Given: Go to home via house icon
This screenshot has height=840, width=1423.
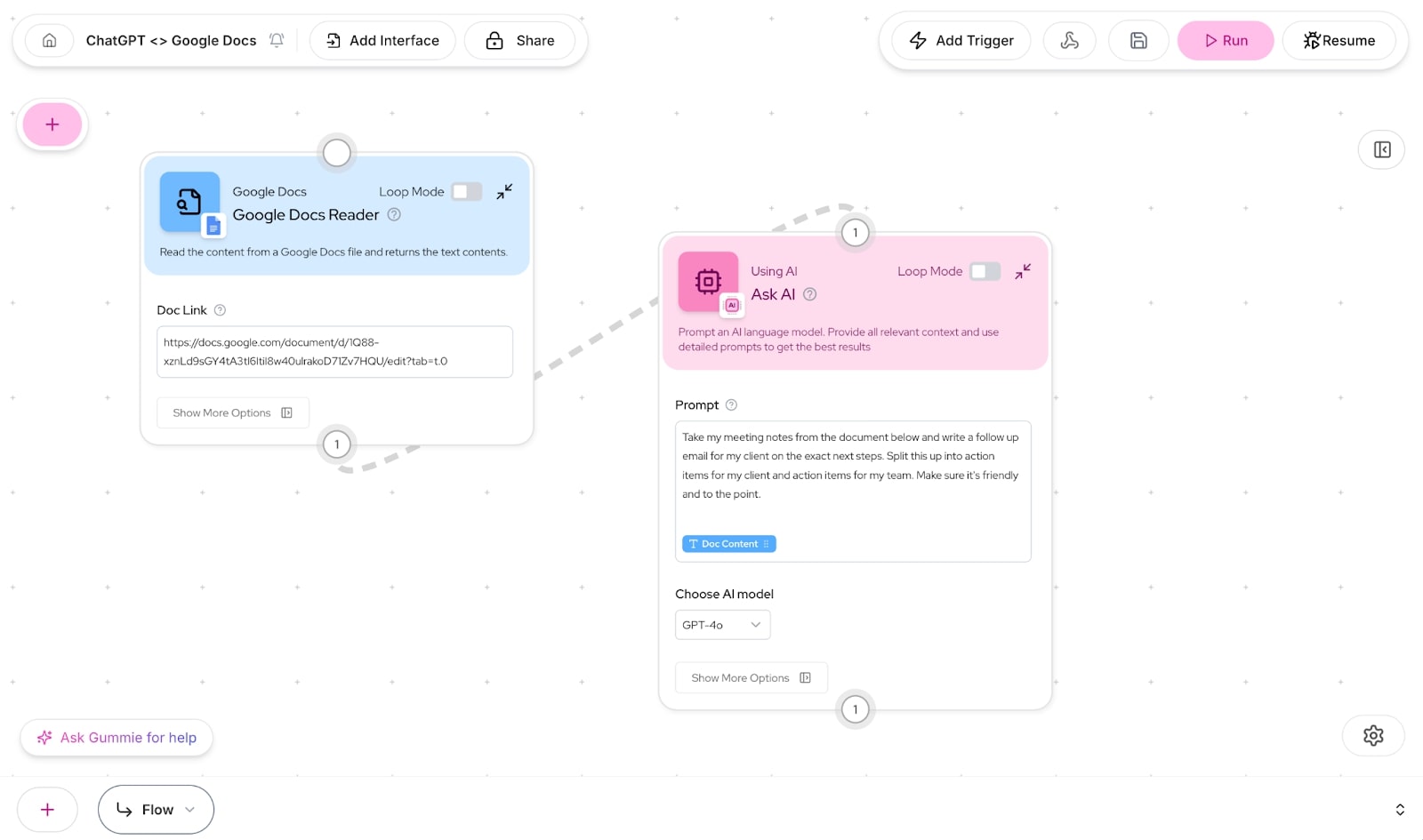Looking at the screenshot, I should tap(50, 40).
